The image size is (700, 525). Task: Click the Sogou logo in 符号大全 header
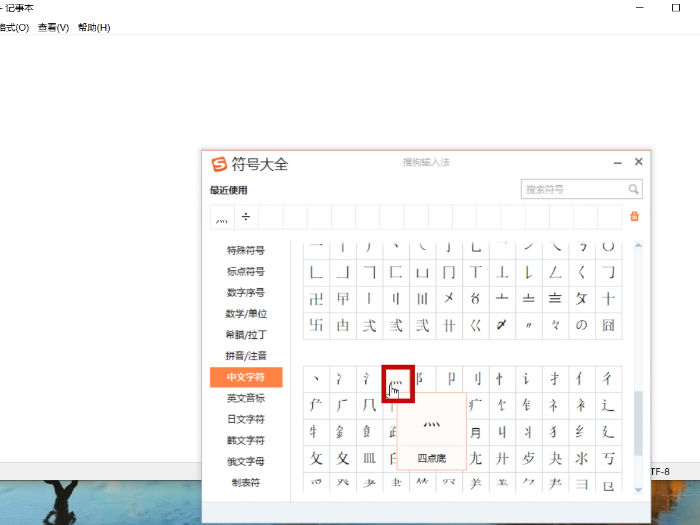click(219, 164)
